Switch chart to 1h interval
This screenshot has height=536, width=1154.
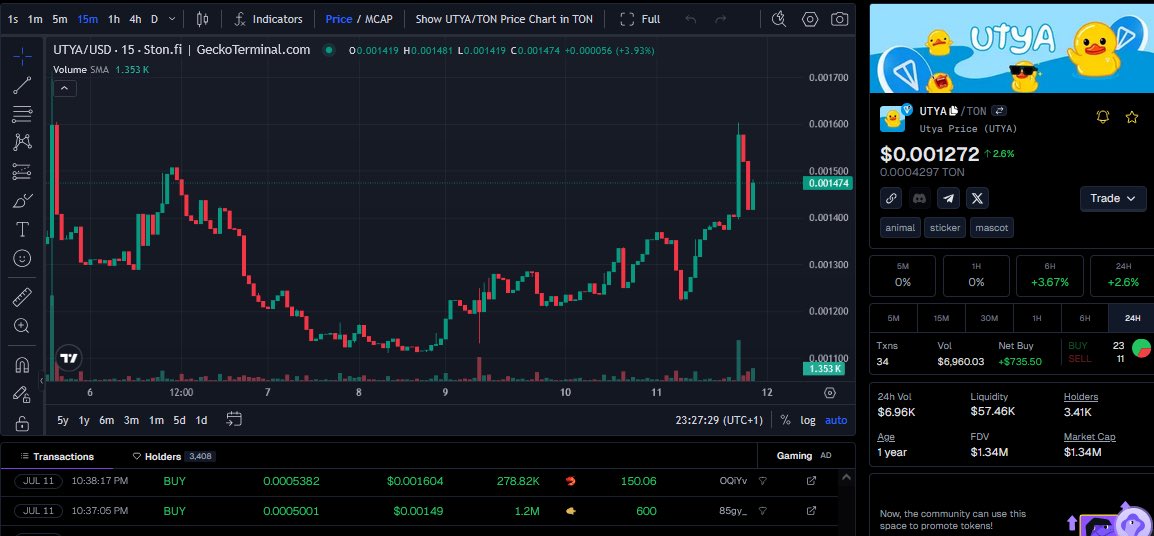point(113,19)
